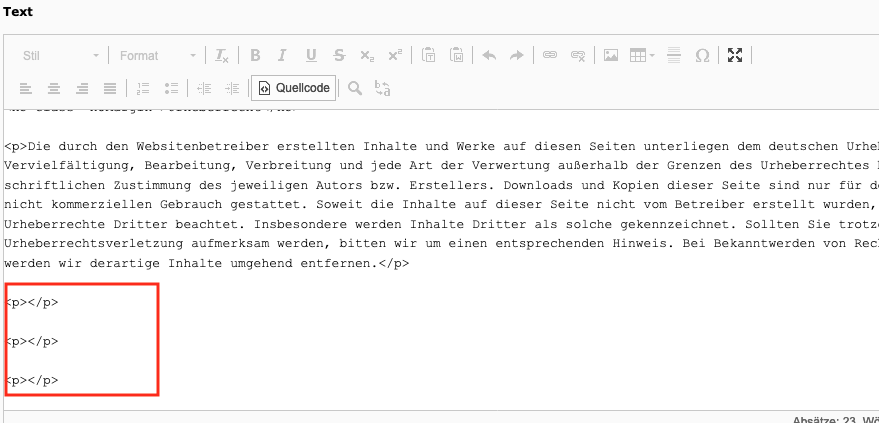This screenshot has height=423, width=879.
Task: Click the insert horizontal line icon
Action: click(673, 55)
